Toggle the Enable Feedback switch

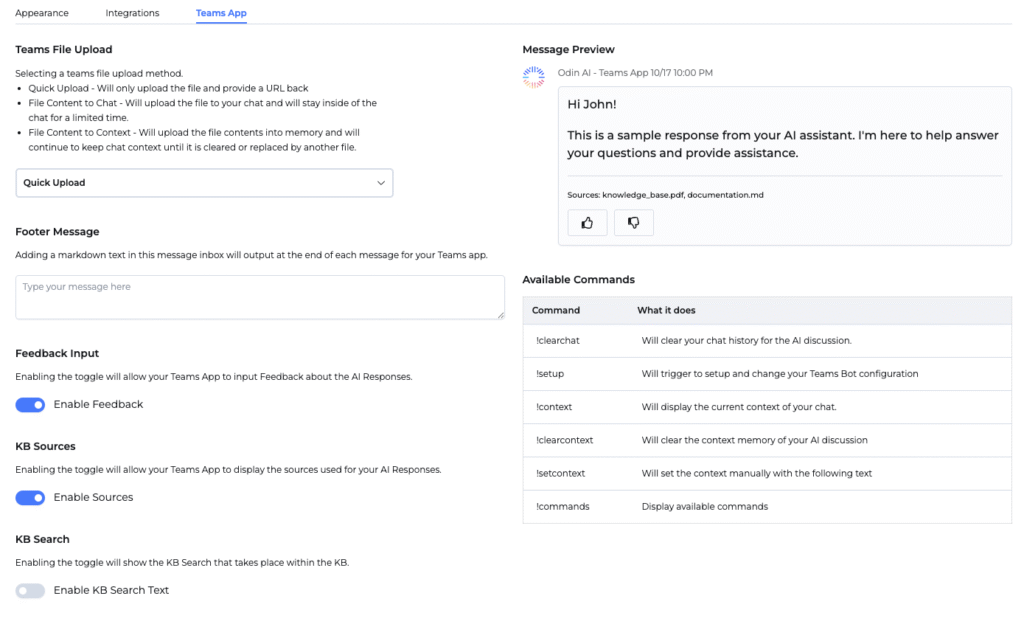30,405
